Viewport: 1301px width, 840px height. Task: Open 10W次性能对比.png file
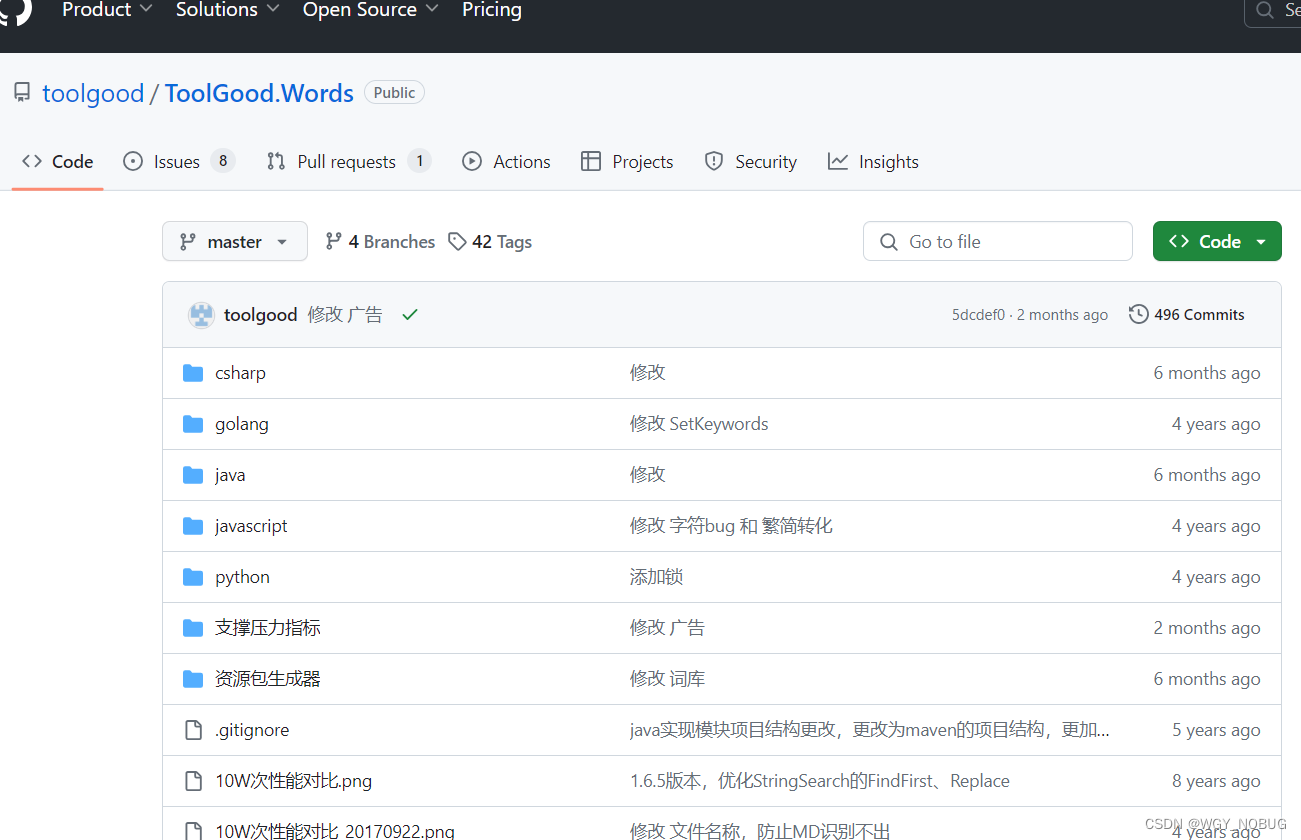293,781
